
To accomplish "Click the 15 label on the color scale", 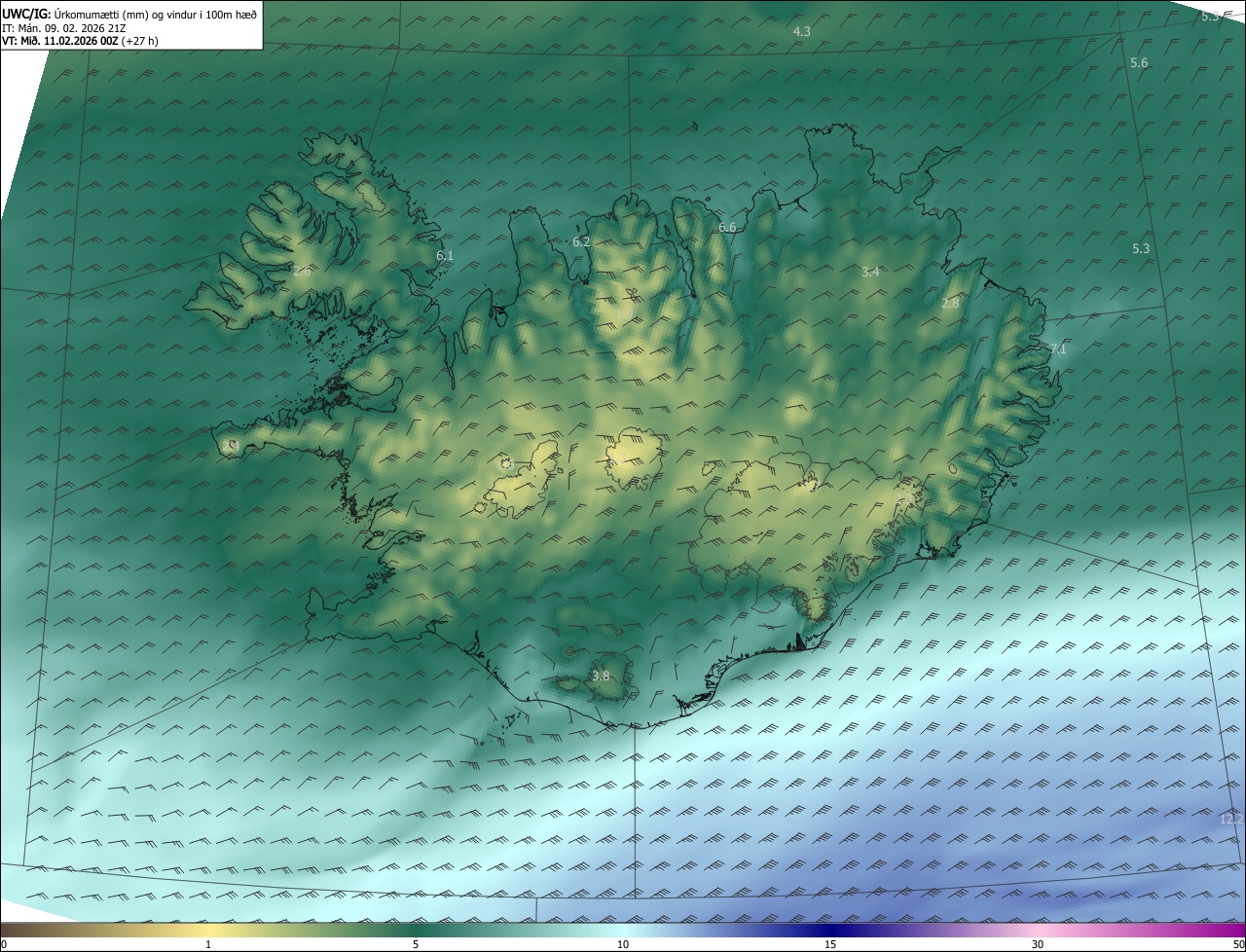I will point(830,944).
